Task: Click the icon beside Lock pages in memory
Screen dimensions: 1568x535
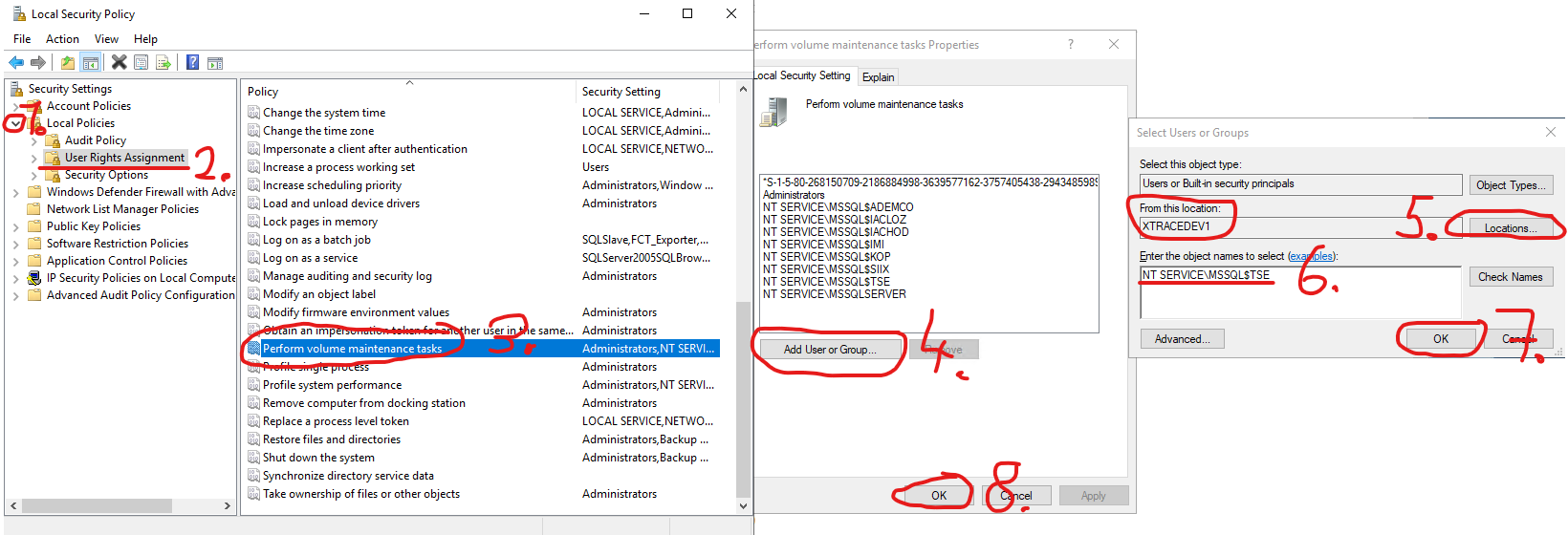Action: [253, 221]
